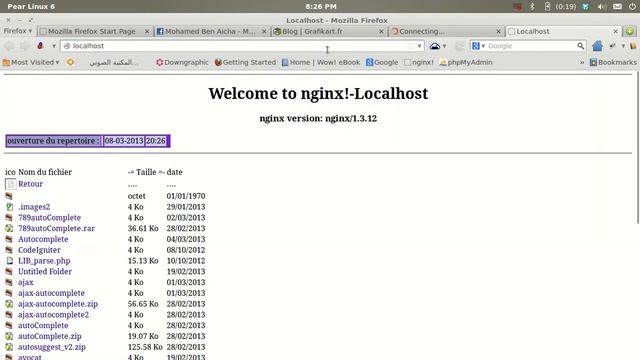Image resolution: width=640 pixels, height=360 pixels.
Task: Open the Downgraphic bookmark
Action: coord(182,62)
